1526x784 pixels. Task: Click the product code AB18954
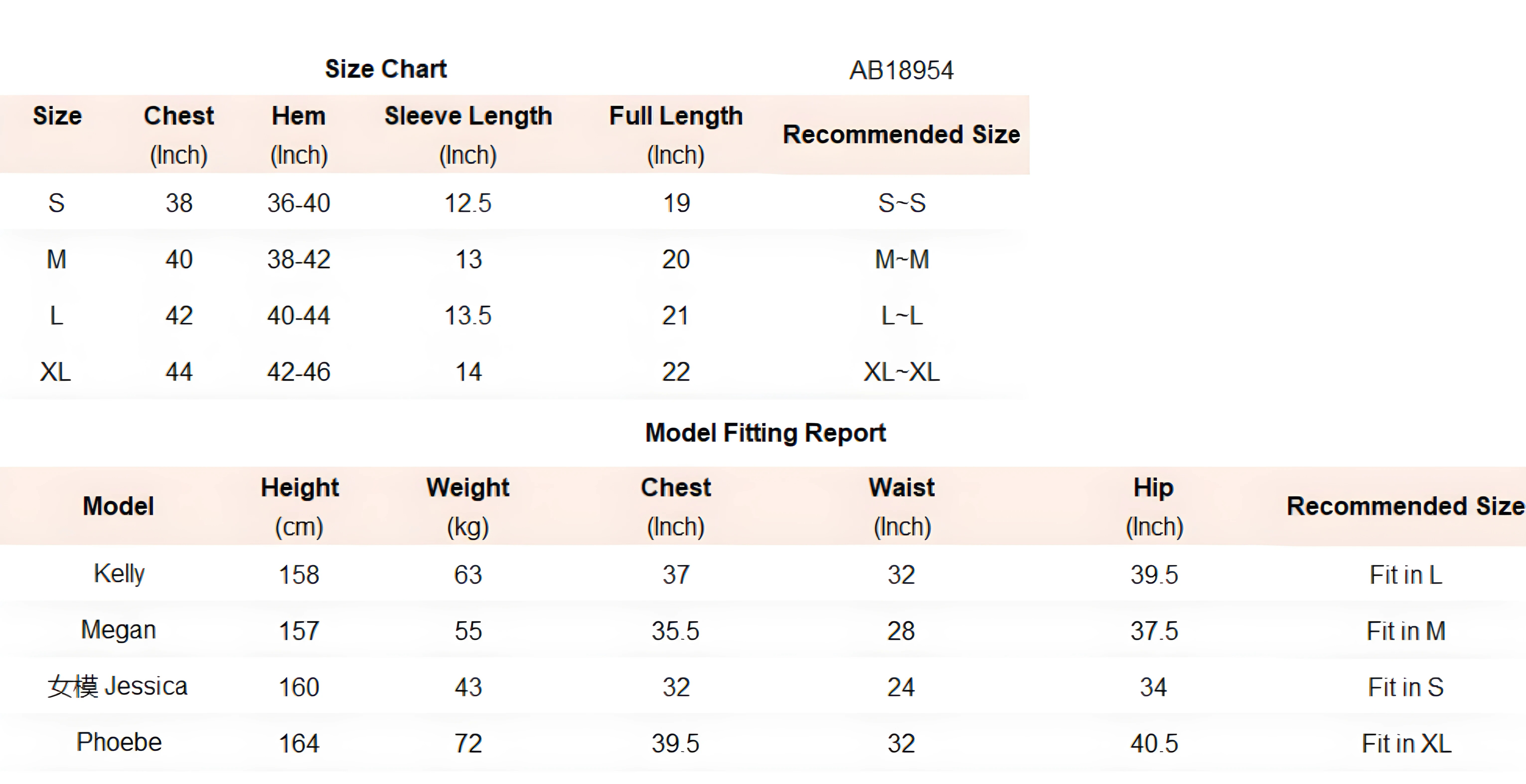pyautogui.click(x=901, y=70)
